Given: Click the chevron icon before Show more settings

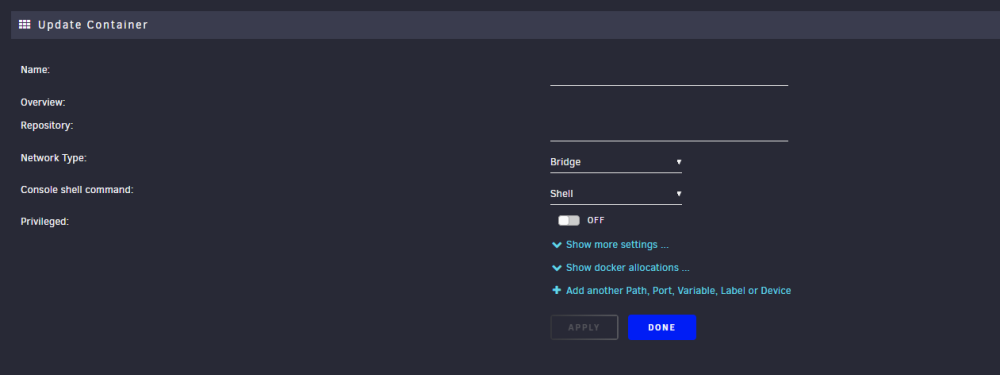Looking at the screenshot, I should click(557, 245).
